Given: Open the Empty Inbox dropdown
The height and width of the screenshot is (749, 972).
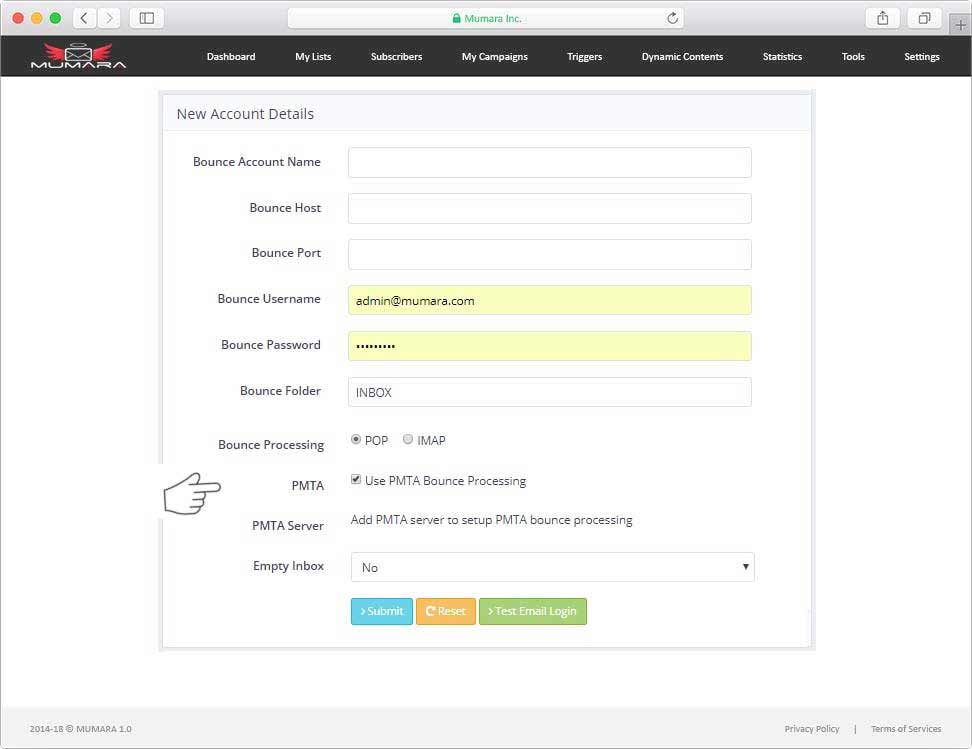Looking at the screenshot, I should [552, 566].
